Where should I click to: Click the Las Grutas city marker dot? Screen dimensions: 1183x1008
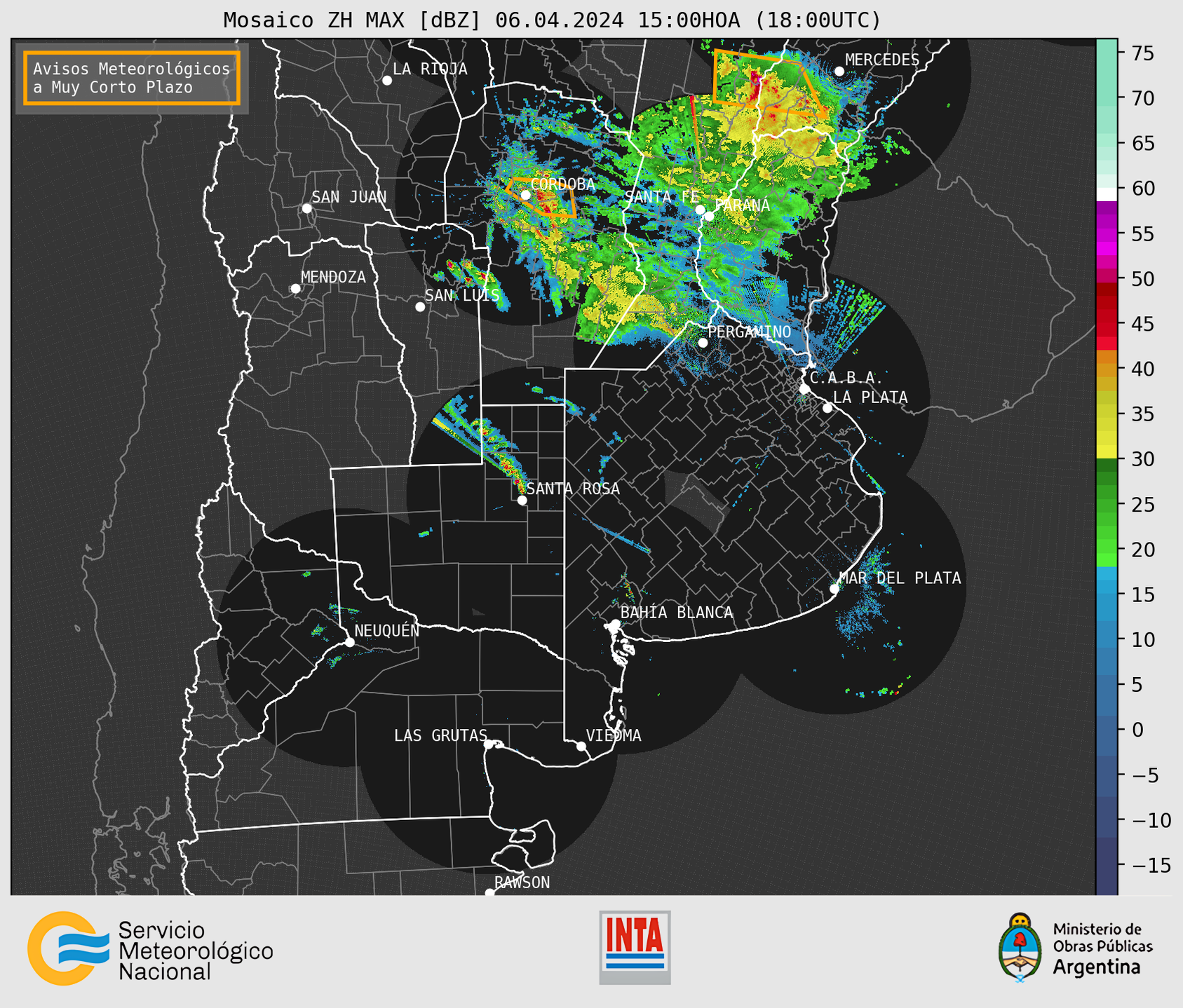pyautogui.click(x=489, y=744)
